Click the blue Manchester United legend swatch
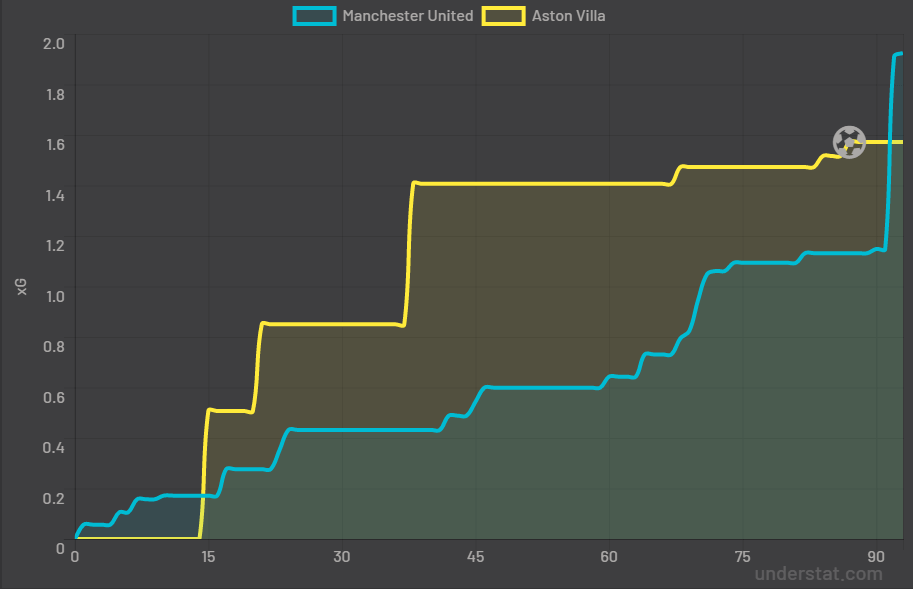Image resolution: width=913 pixels, height=589 pixels. [x=314, y=16]
